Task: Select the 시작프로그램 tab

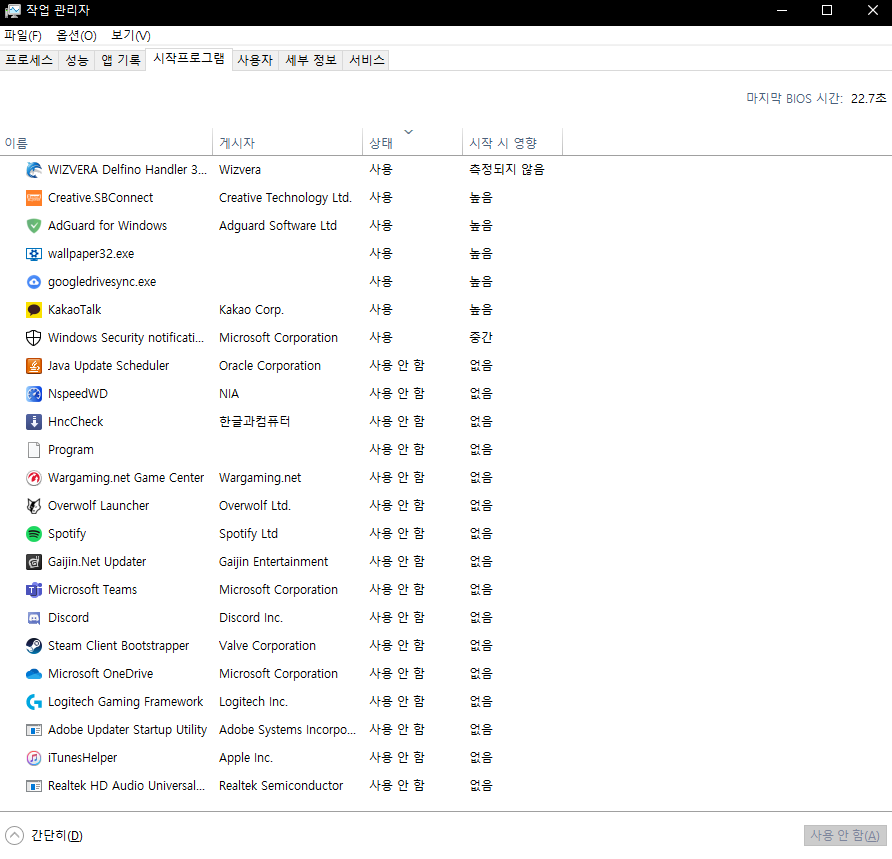Action: click(x=189, y=59)
